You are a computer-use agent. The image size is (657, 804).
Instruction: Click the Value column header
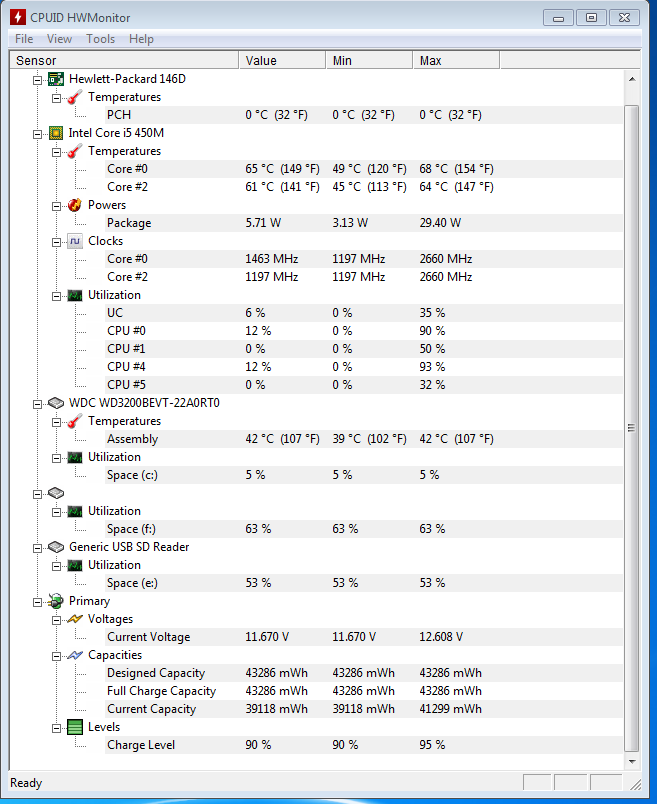point(282,61)
